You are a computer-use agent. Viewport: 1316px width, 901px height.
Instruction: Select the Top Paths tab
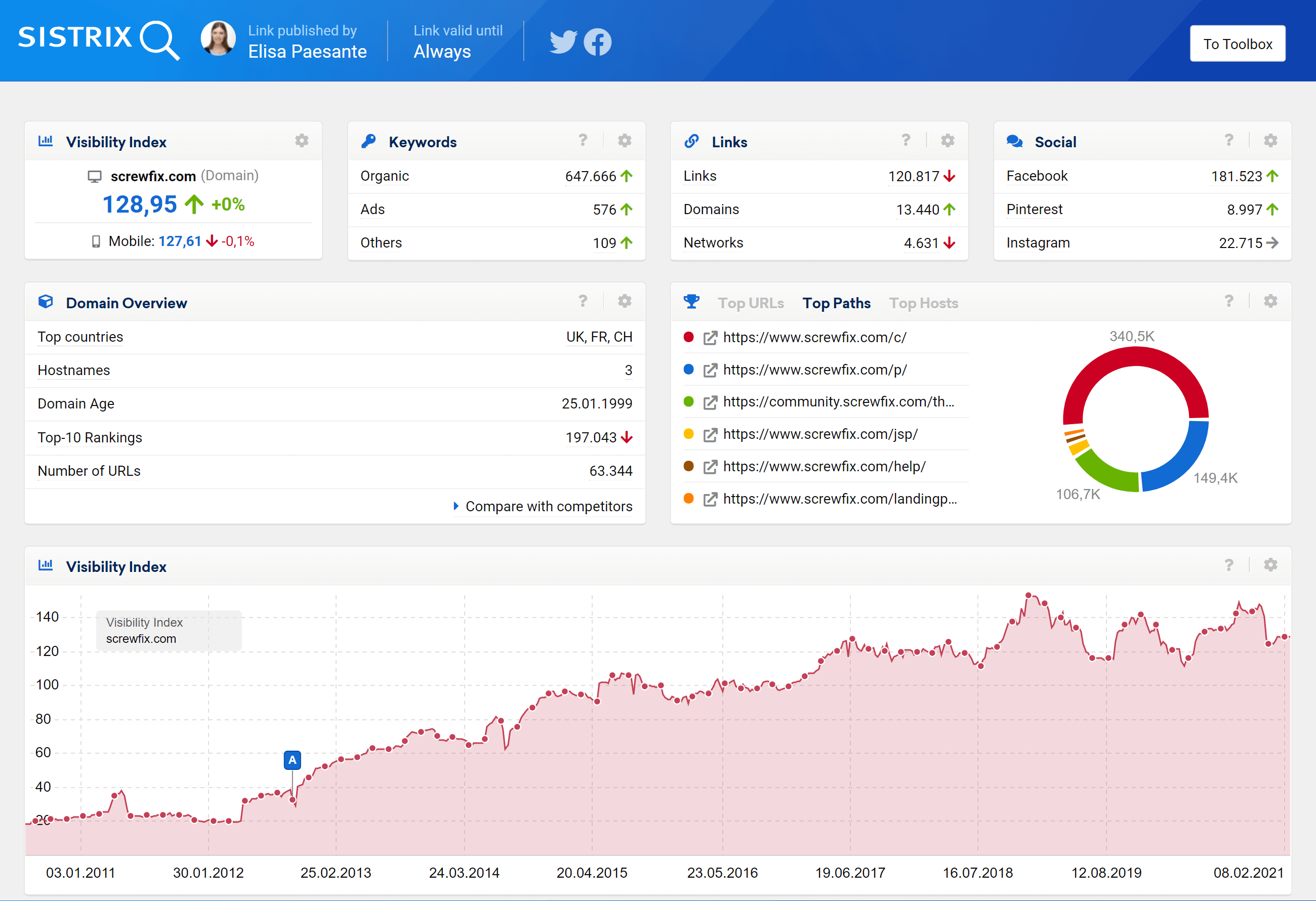pos(836,303)
